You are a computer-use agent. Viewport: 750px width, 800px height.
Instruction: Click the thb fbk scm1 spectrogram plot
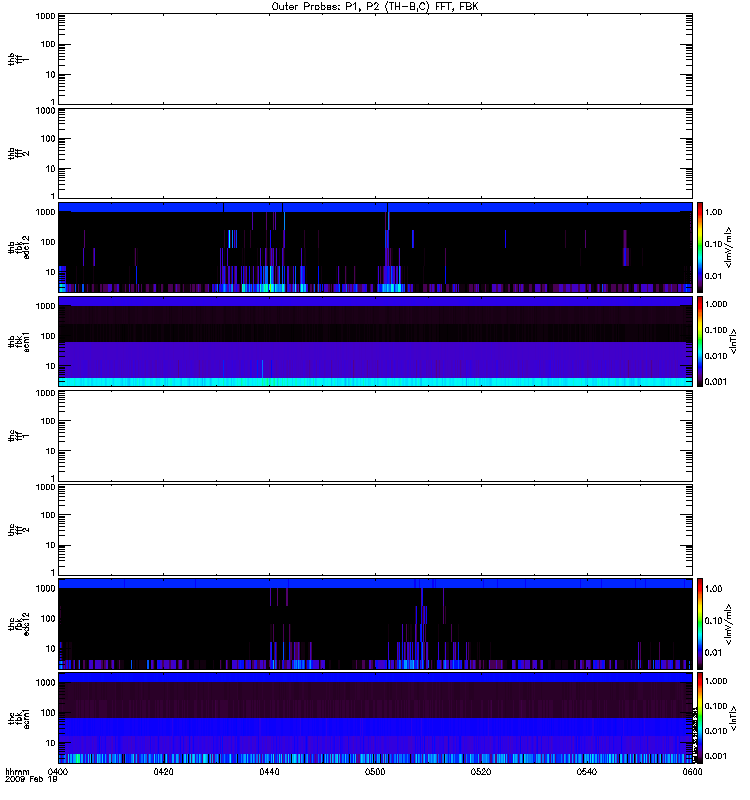(375, 341)
